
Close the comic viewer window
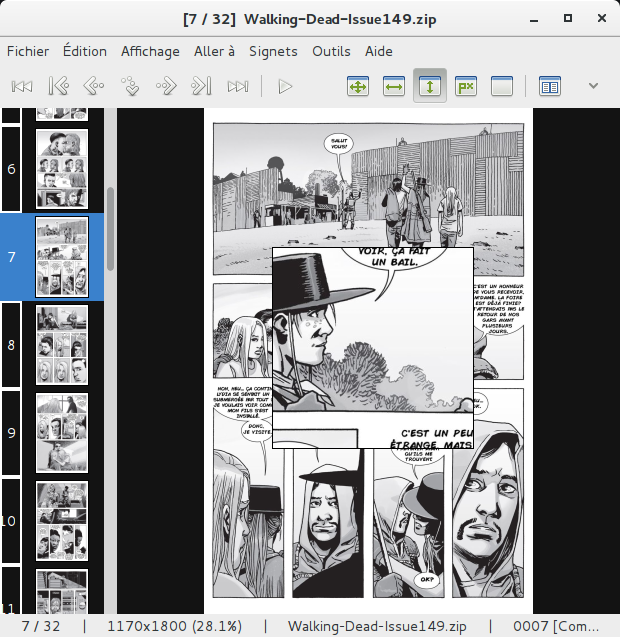[602, 18]
